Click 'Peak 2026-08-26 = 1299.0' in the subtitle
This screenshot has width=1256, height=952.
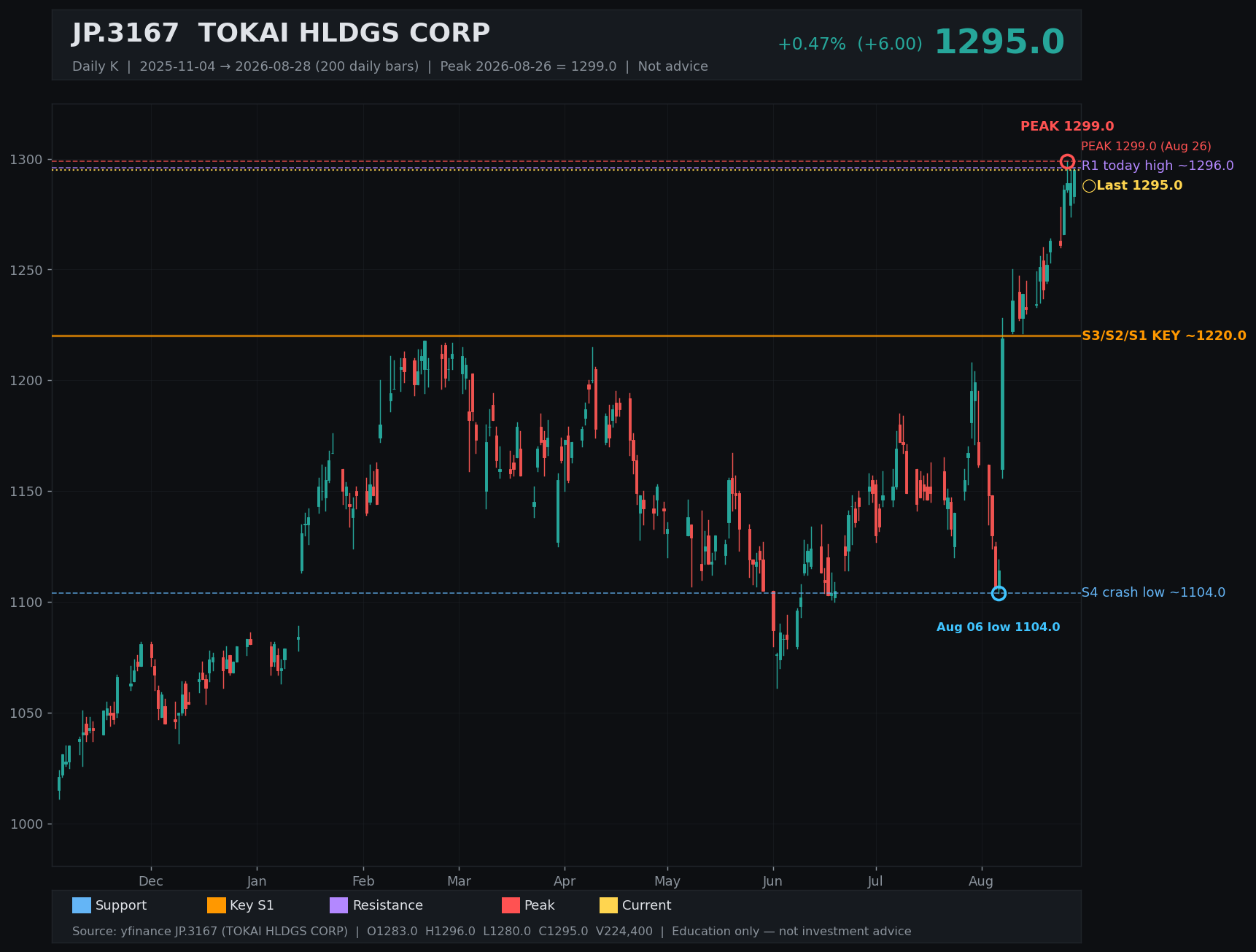point(528,66)
